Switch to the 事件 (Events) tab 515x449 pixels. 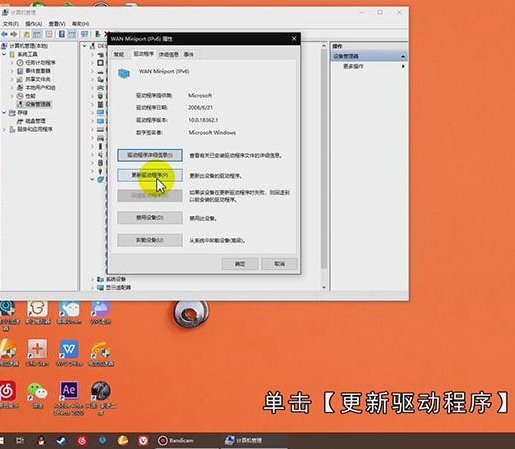coord(189,54)
